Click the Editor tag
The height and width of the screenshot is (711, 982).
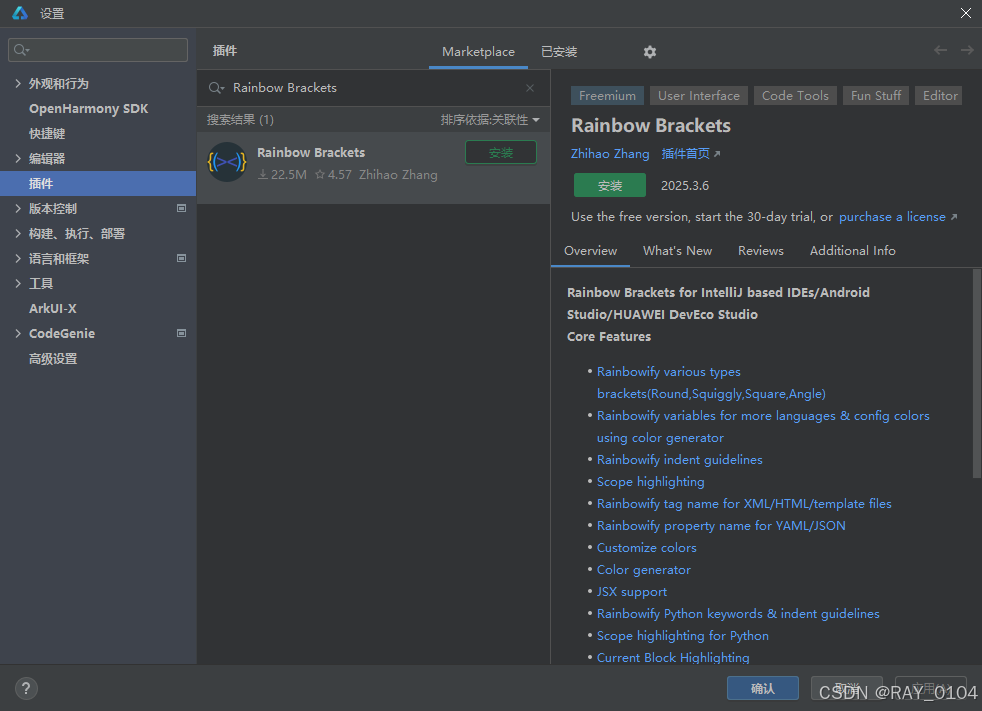click(x=940, y=96)
